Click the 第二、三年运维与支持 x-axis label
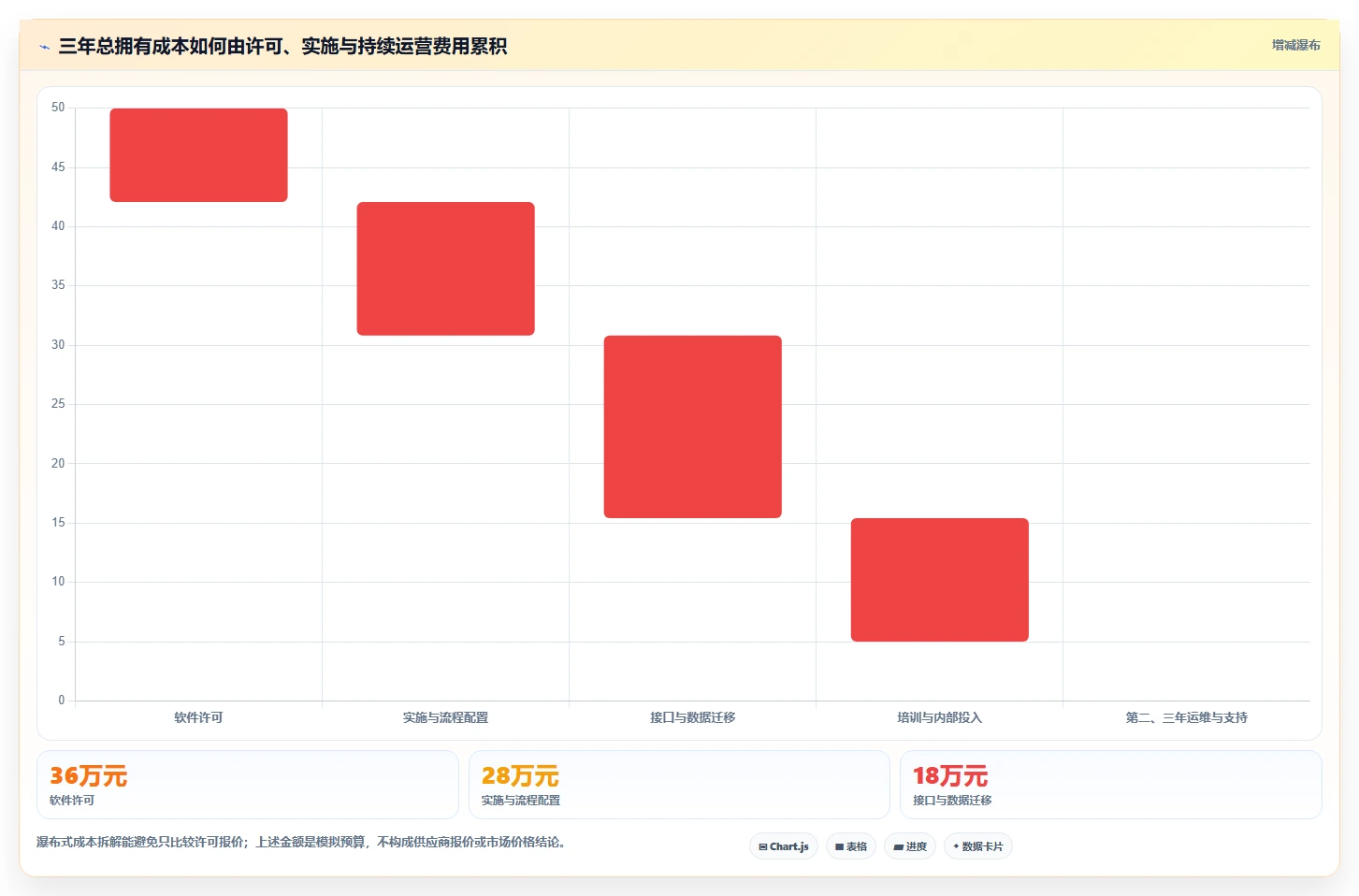This screenshot has height=896, width=1359. click(1186, 717)
